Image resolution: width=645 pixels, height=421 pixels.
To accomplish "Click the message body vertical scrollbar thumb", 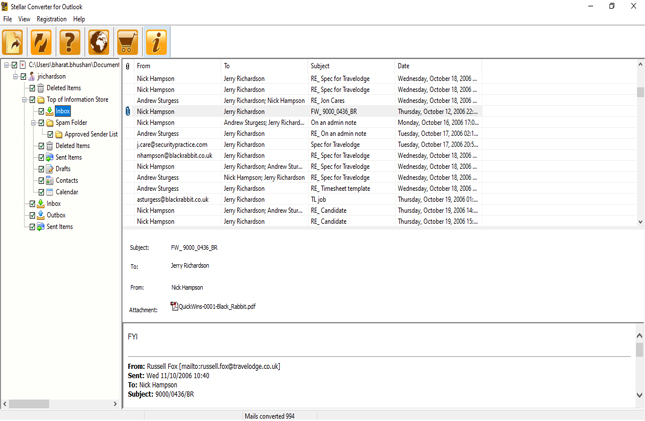I will coord(639,350).
